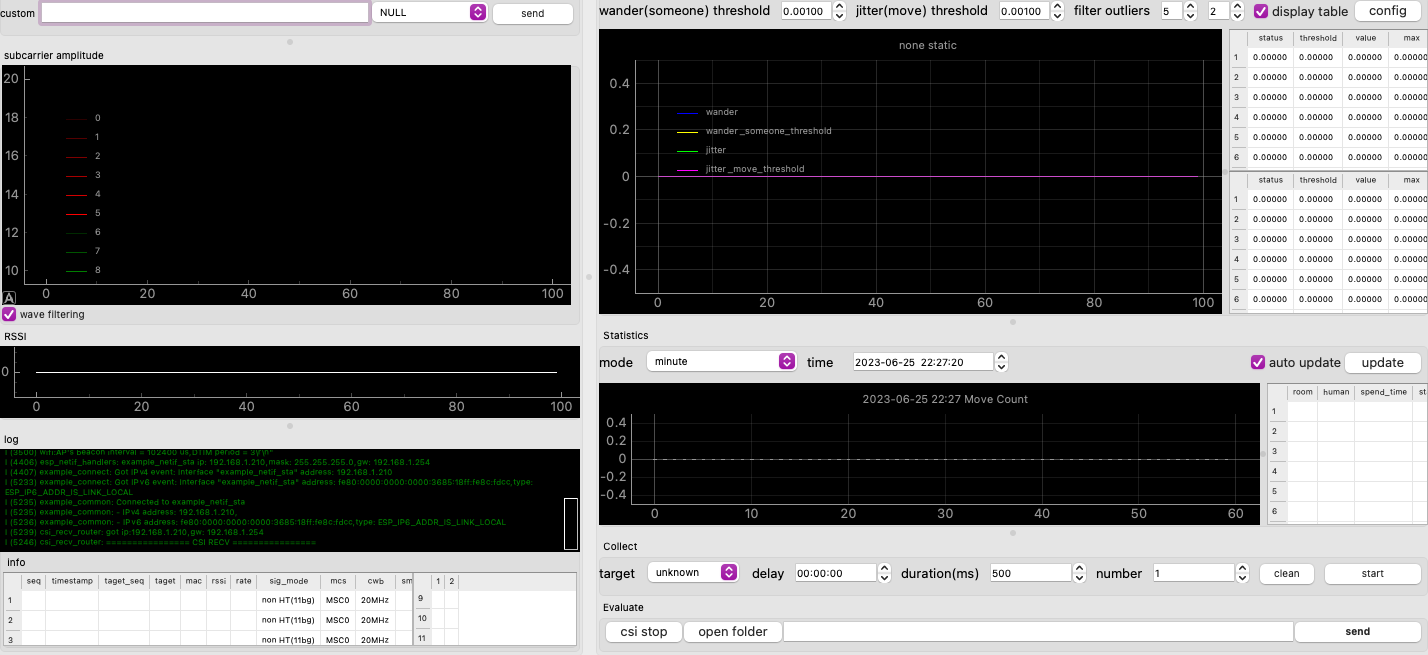Screen dimensions: 1428x655
Task: Click send next to the custom input box
Action: point(532,13)
